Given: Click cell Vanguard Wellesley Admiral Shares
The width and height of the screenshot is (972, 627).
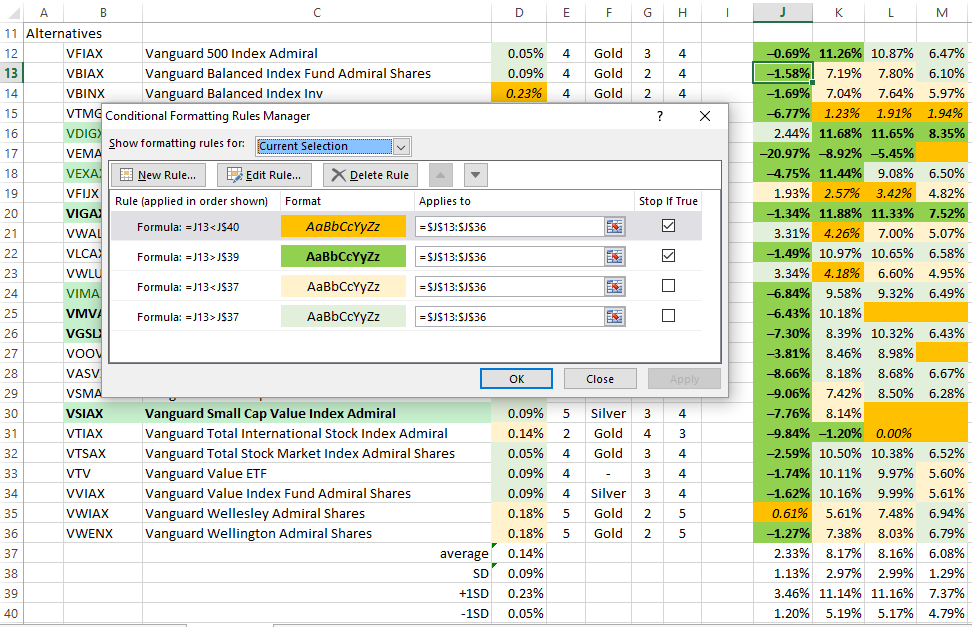Looking at the screenshot, I should (x=317, y=514).
